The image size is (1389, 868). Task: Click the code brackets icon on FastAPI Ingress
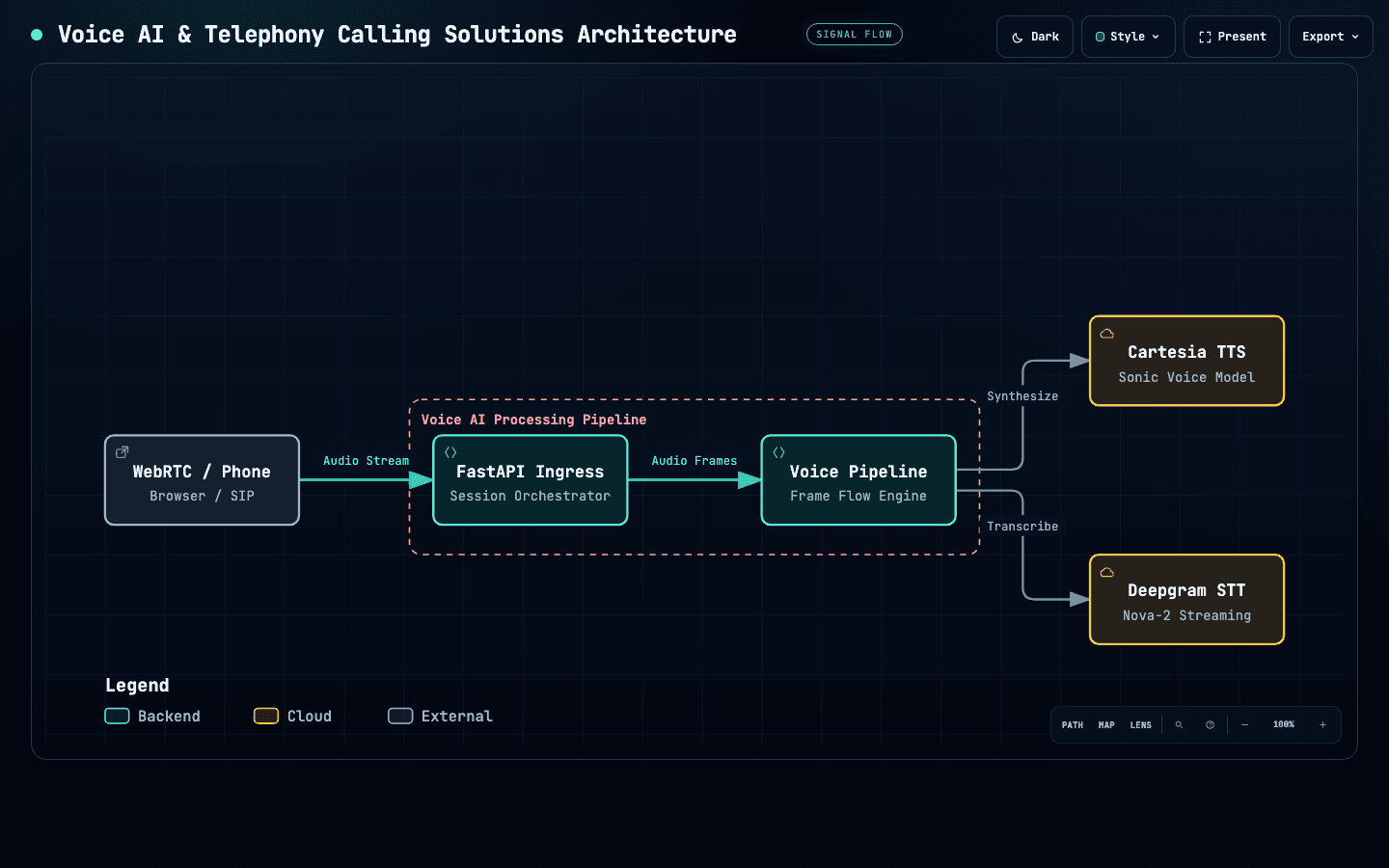click(x=450, y=452)
